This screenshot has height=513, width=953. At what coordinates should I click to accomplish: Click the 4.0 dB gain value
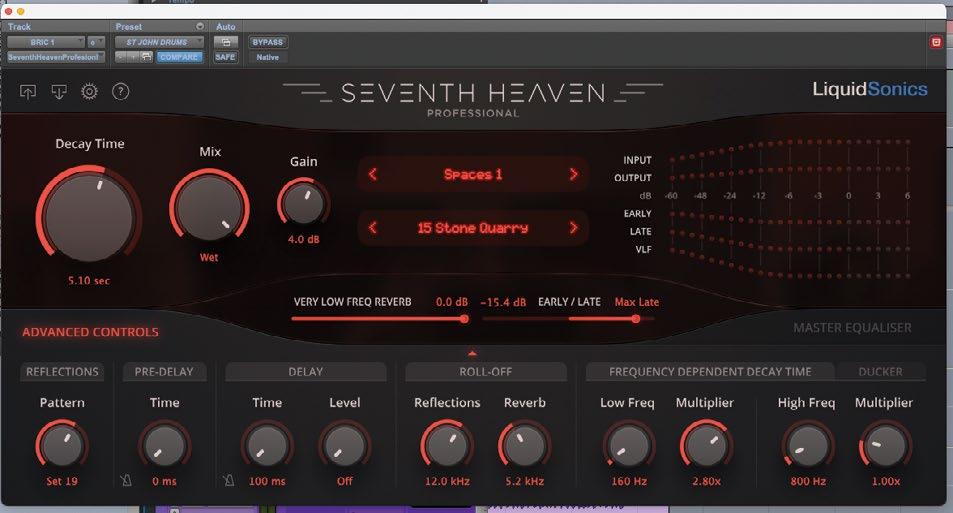point(303,239)
